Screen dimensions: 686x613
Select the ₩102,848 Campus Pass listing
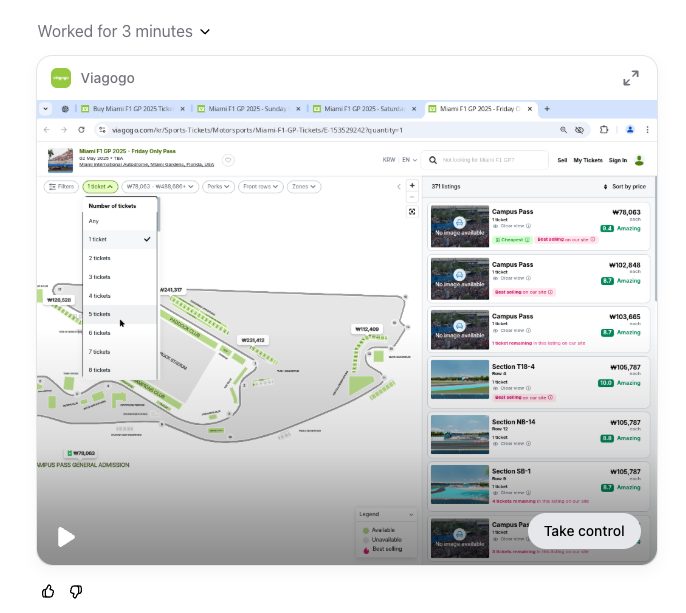point(539,279)
